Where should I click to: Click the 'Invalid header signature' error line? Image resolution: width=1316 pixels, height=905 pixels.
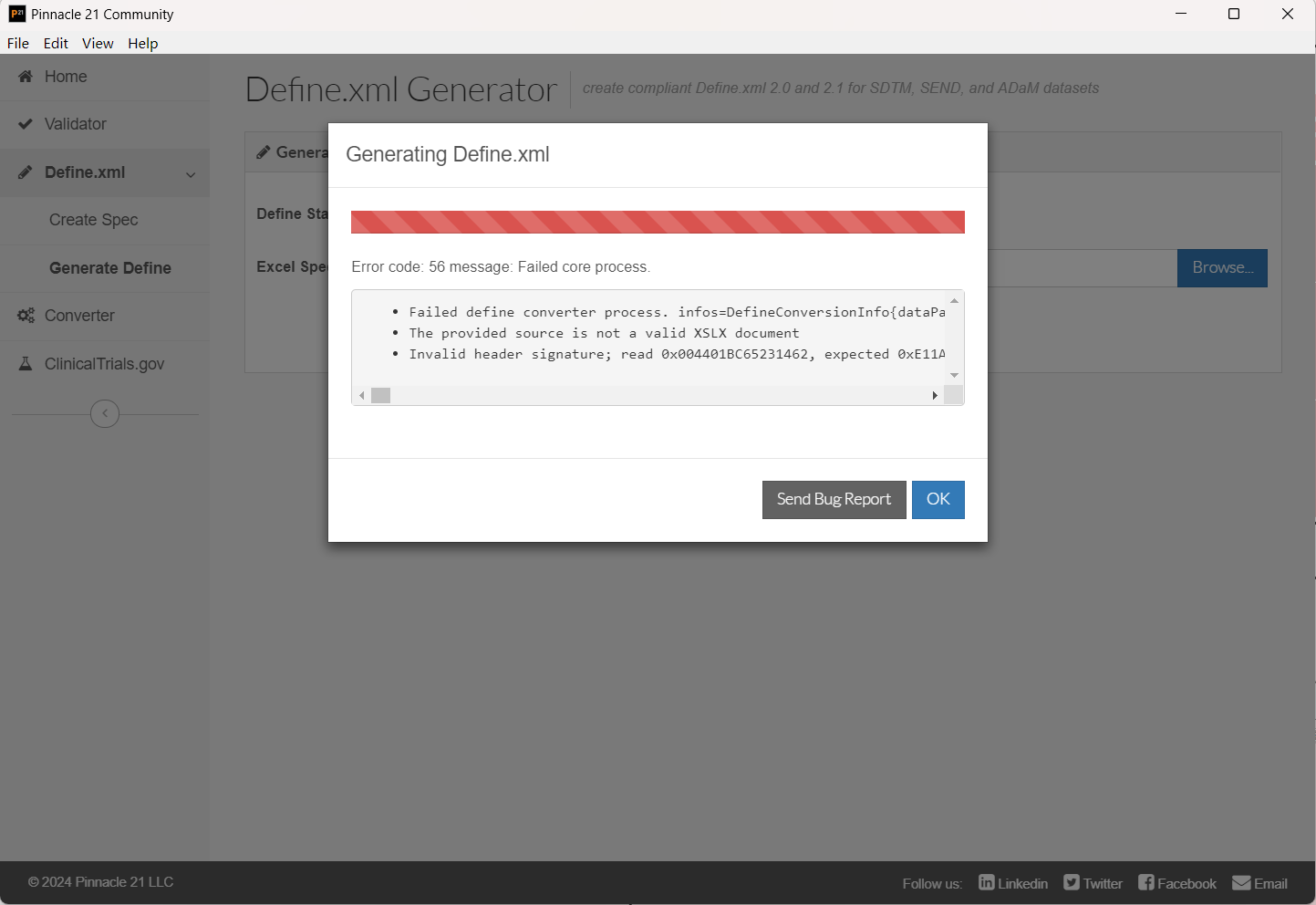tap(677, 354)
